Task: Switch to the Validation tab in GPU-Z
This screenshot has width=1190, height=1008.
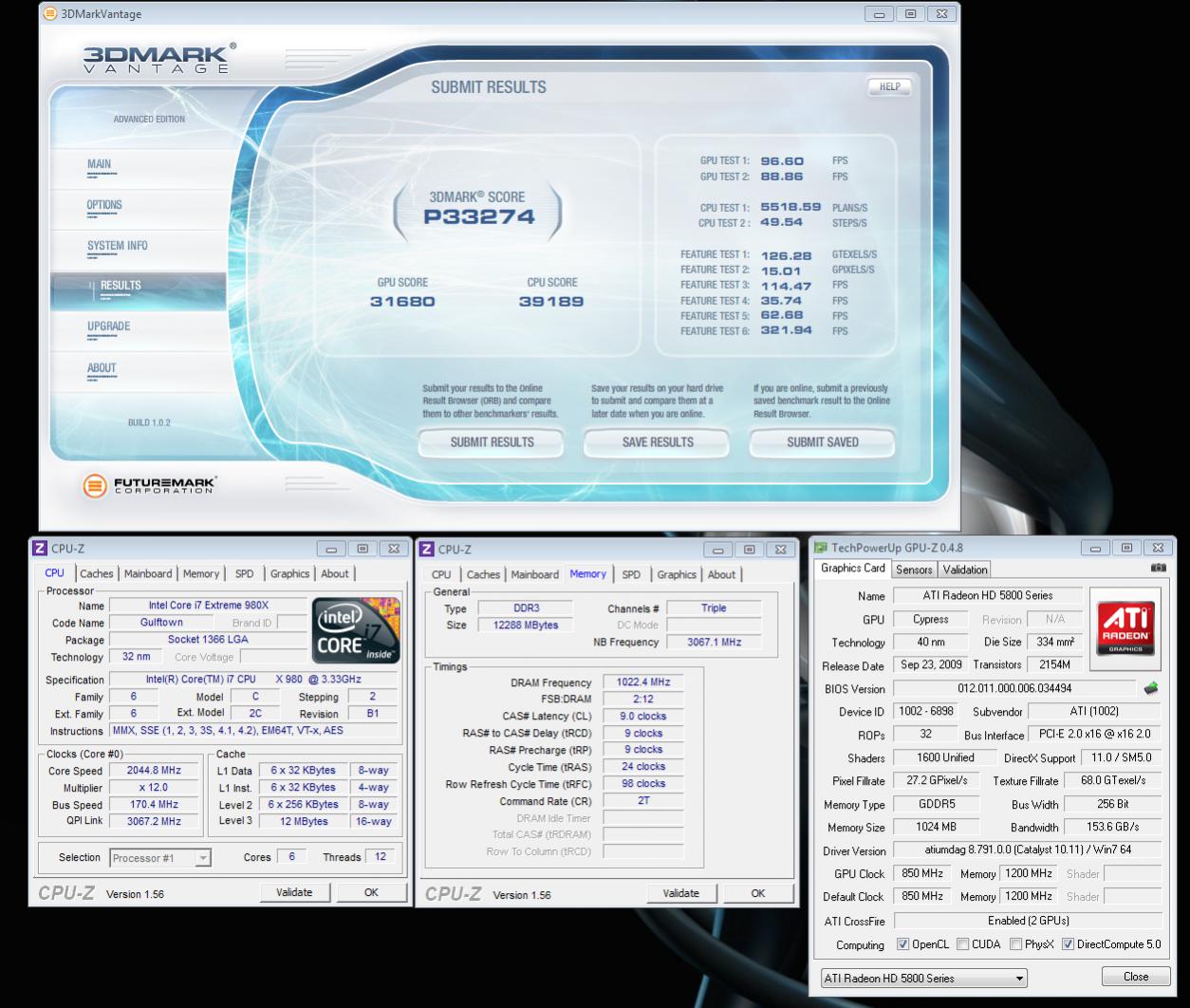Action: pos(965,569)
